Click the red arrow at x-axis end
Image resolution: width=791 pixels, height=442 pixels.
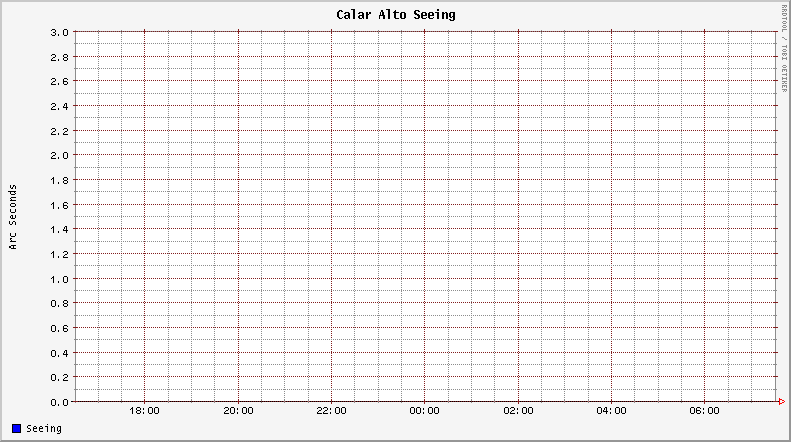(781, 402)
